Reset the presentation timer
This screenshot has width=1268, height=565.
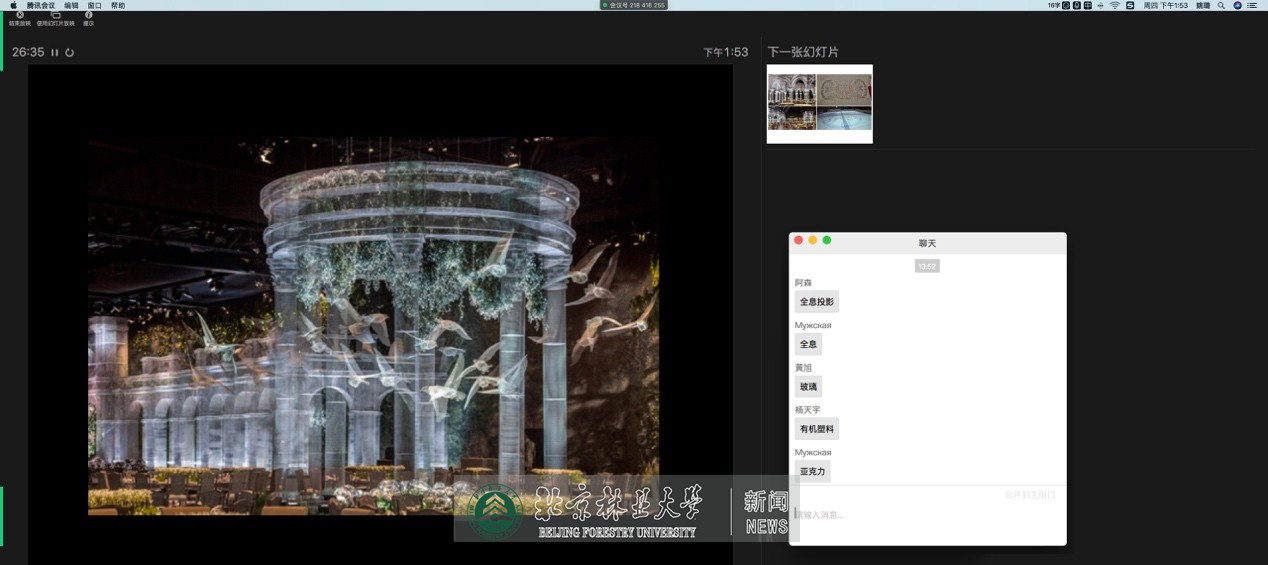[70, 52]
